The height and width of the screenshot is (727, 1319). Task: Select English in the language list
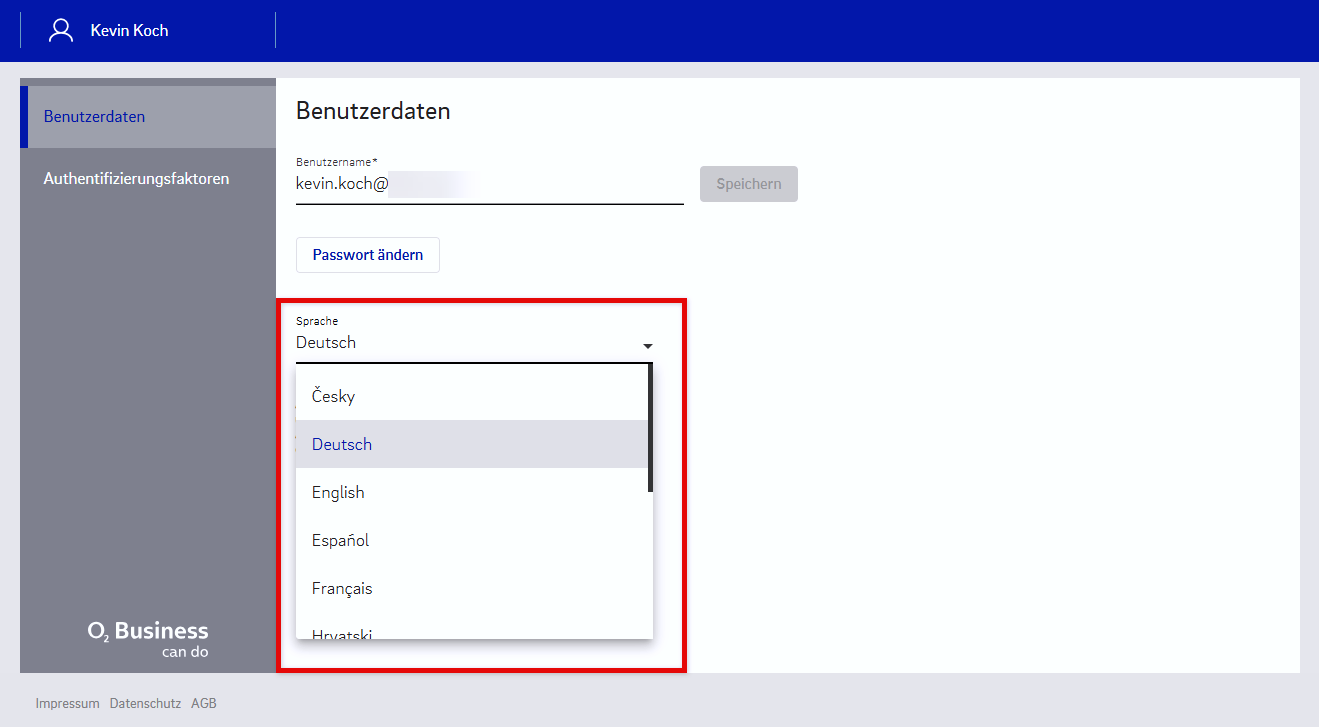click(x=338, y=492)
